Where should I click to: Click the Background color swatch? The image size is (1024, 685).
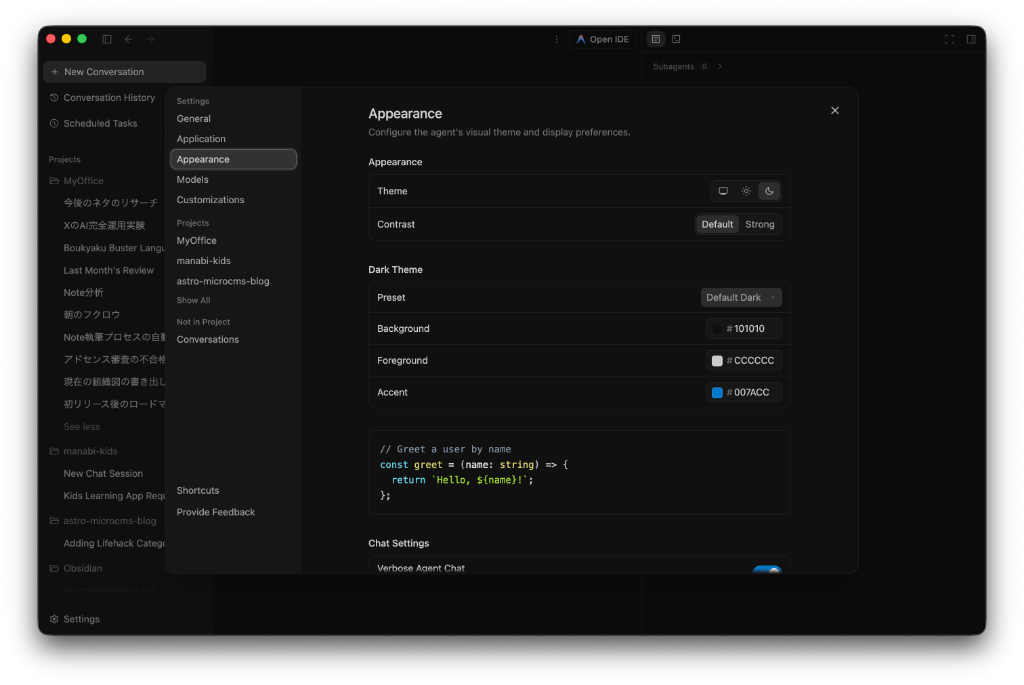point(717,329)
